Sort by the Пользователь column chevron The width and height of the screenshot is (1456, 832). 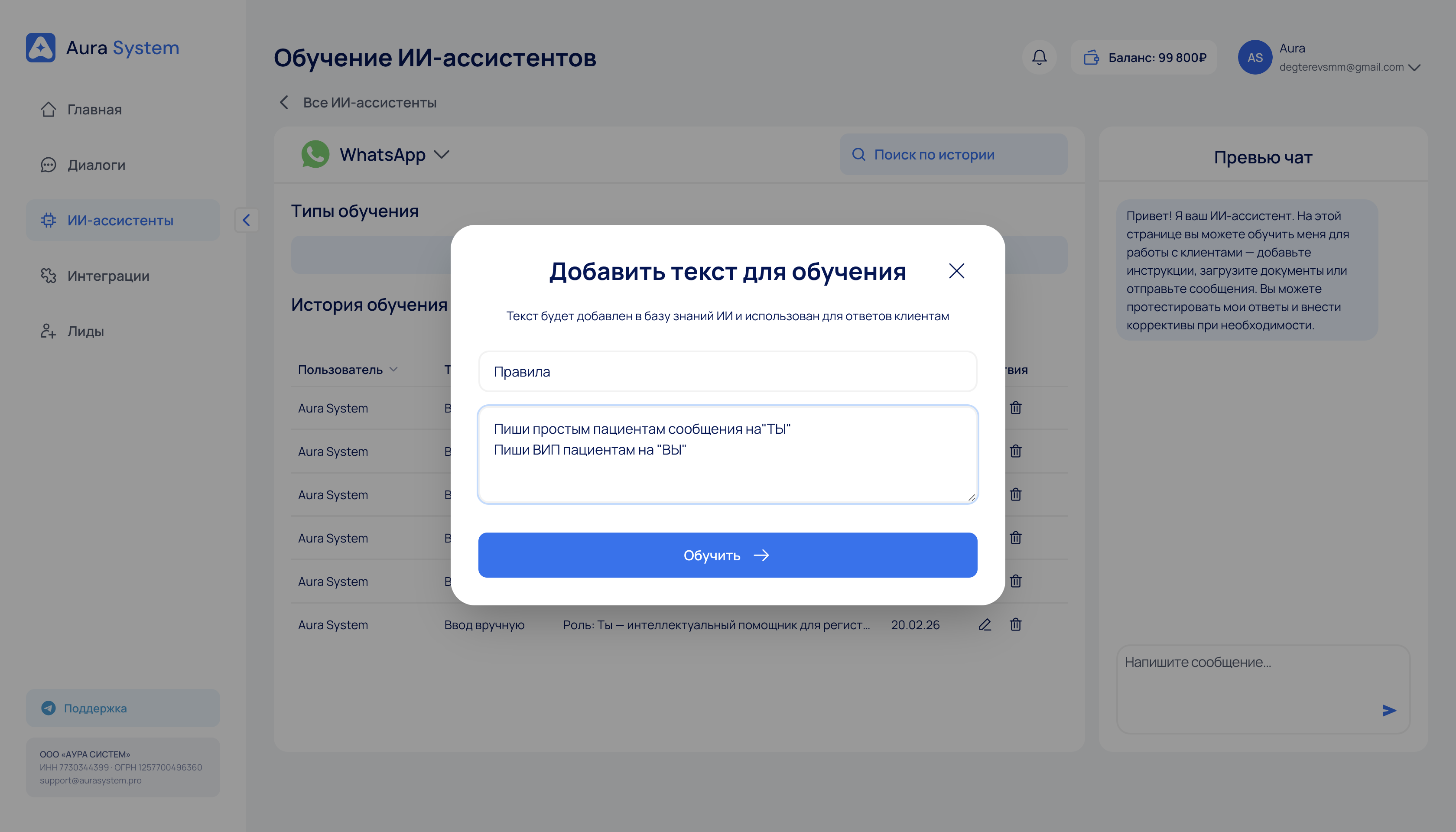(393, 370)
